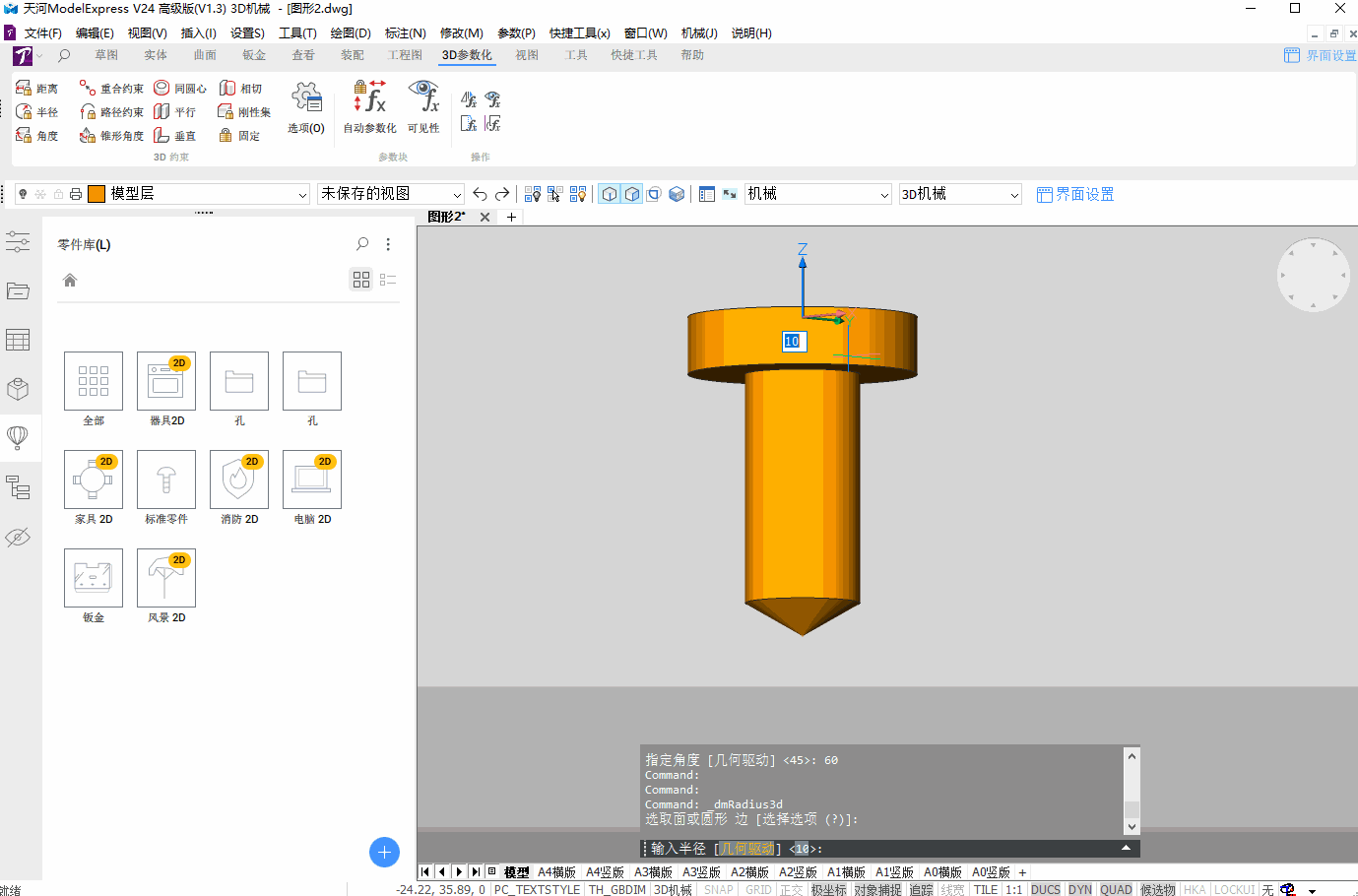The image size is (1358, 896).
Task: Select the 重合约束 constraint tool
Action: point(111,89)
